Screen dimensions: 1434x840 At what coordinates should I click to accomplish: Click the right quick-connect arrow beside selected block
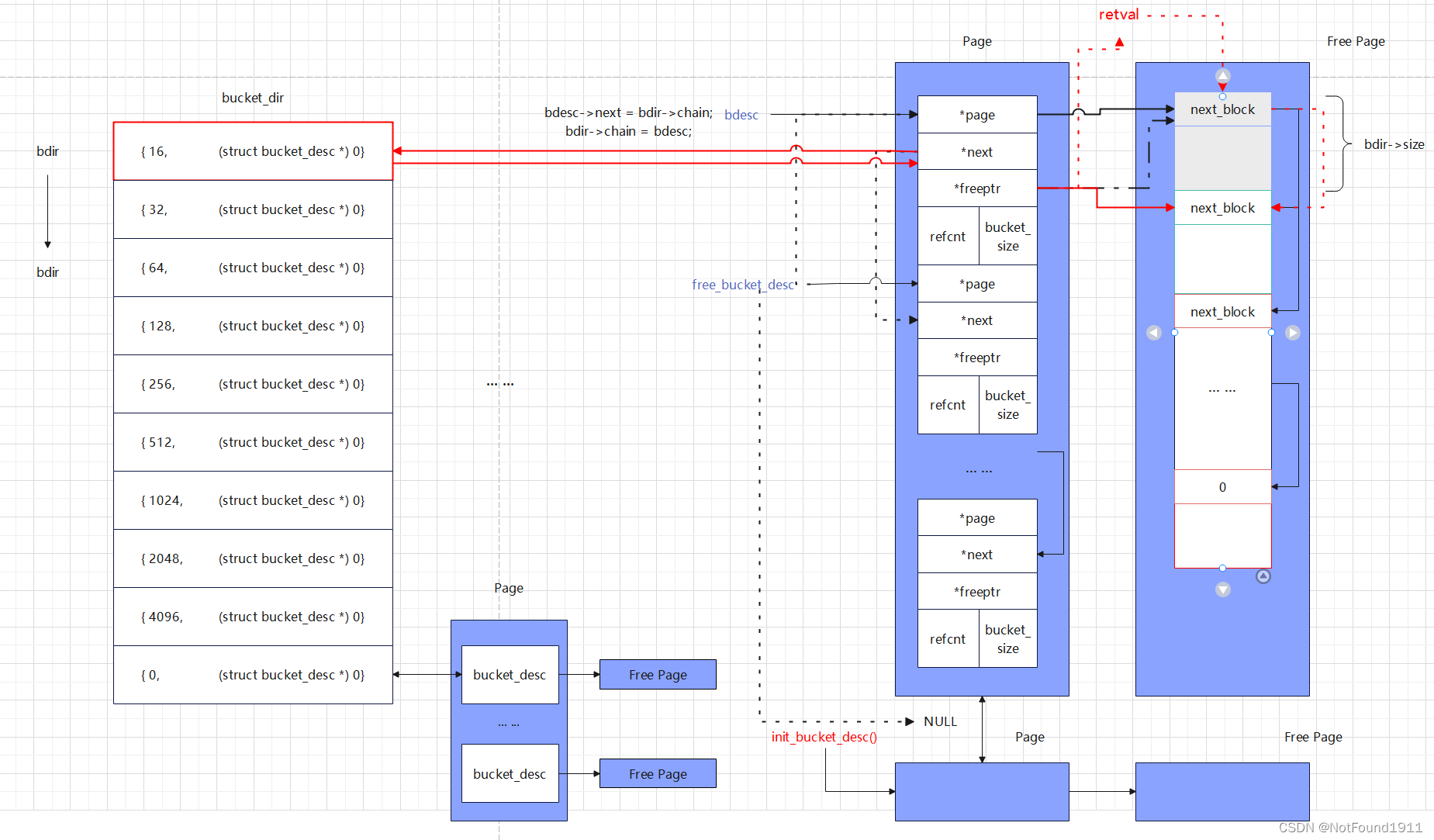point(1292,332)
